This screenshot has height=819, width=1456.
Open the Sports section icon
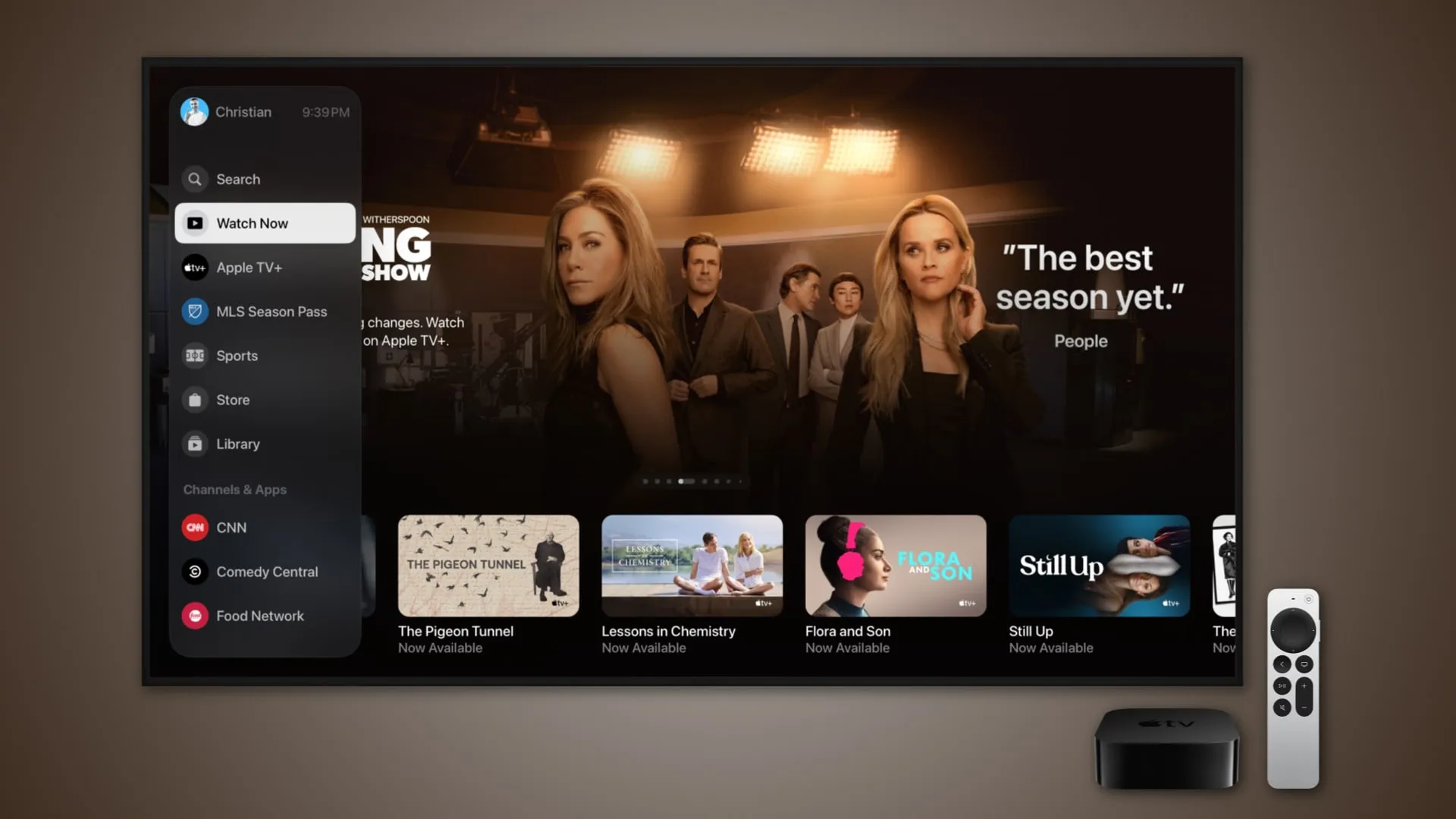click(x=194, y=355)
